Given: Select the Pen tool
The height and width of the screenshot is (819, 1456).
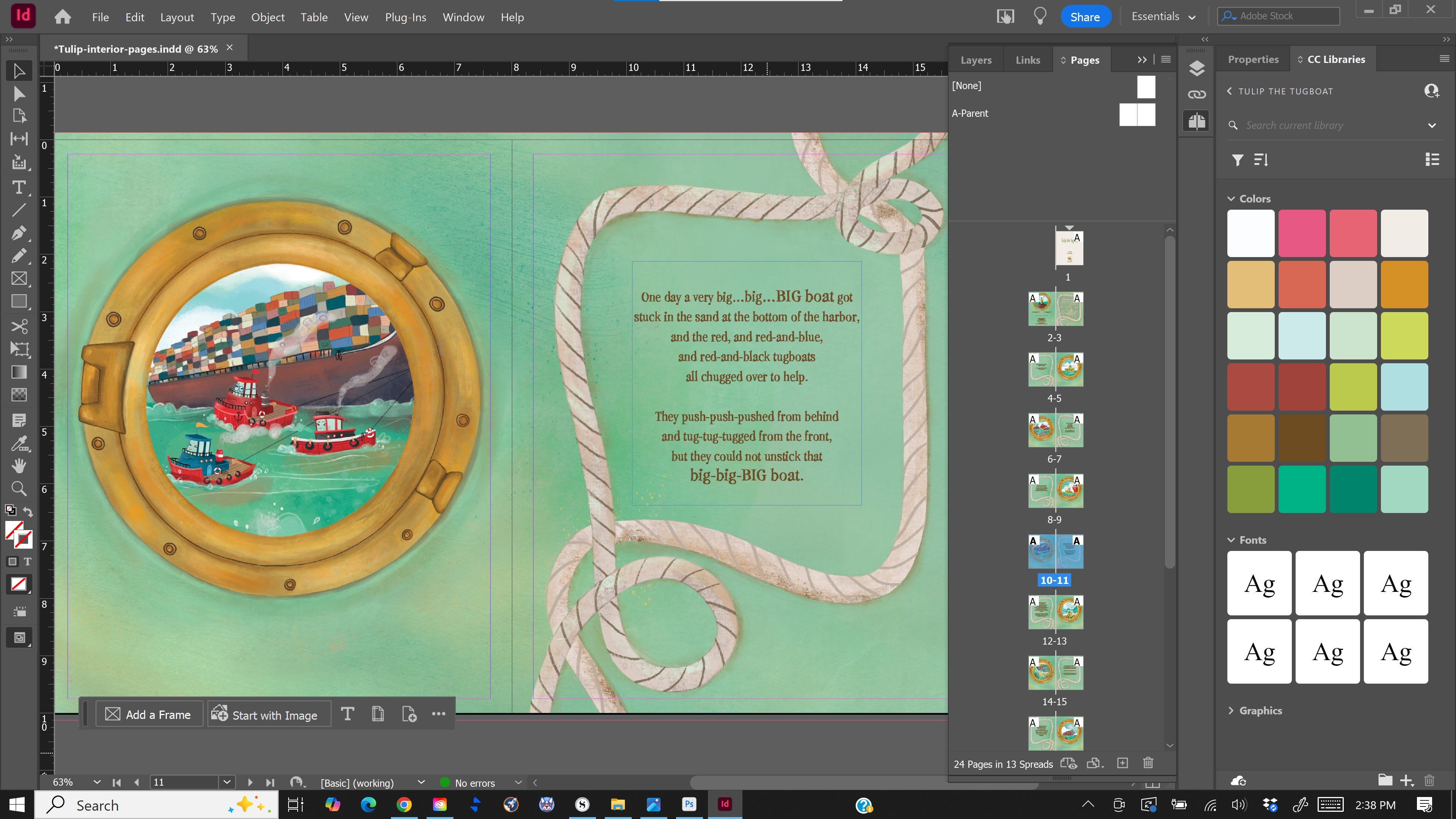Looking at the screenshot, I should tap(19, 233).
